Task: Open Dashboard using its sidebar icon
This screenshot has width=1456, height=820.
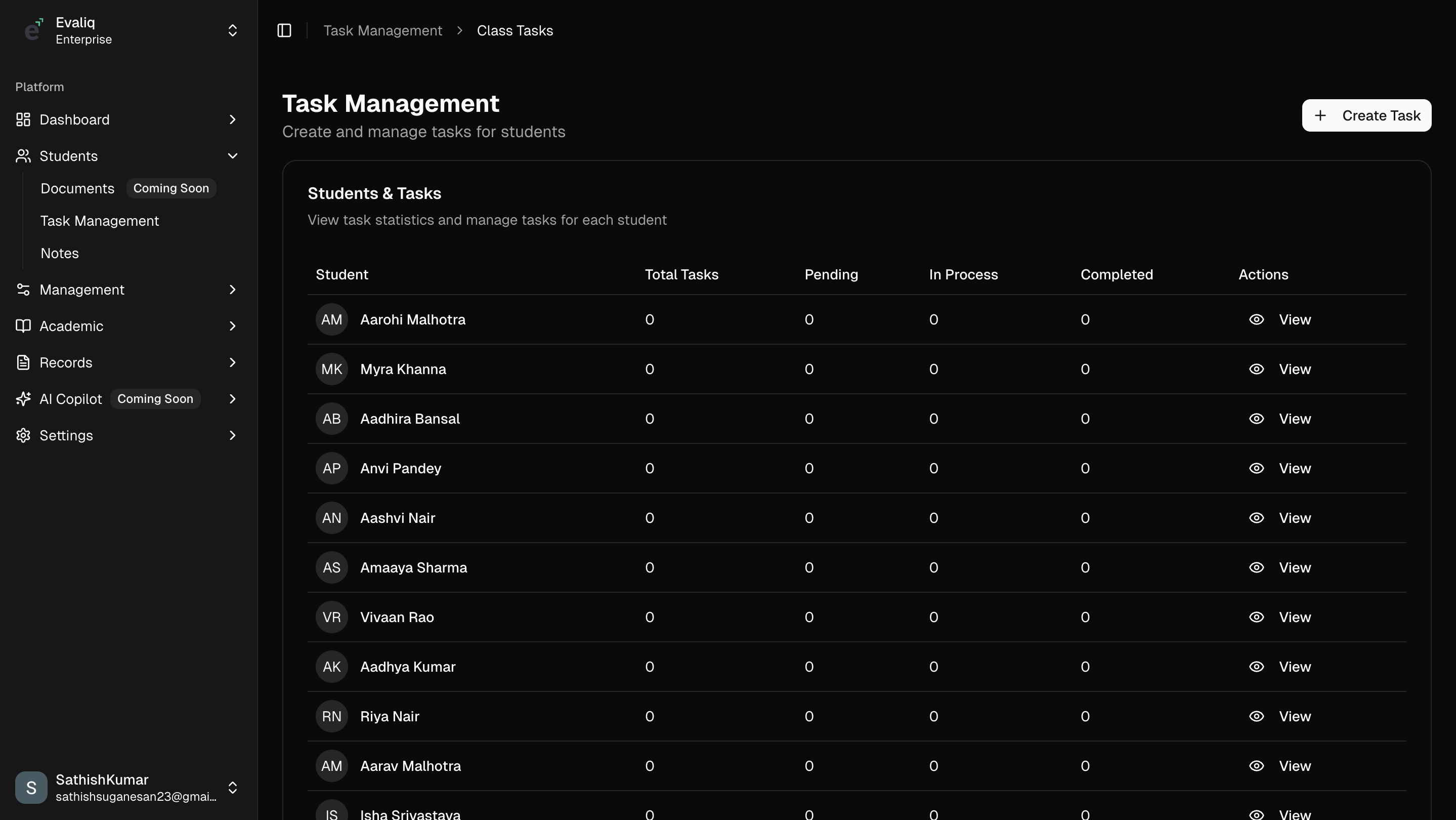Action: 23,119
